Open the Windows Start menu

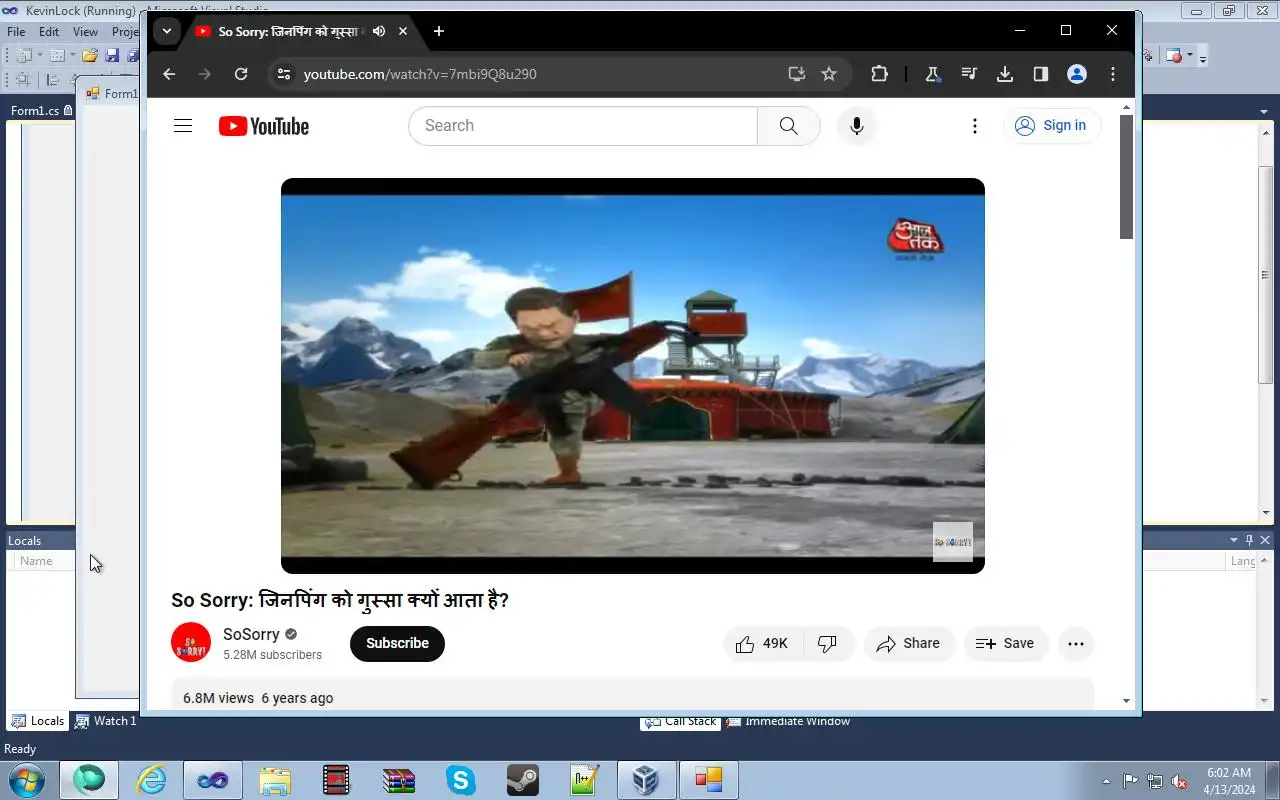(x=25, y=780)
